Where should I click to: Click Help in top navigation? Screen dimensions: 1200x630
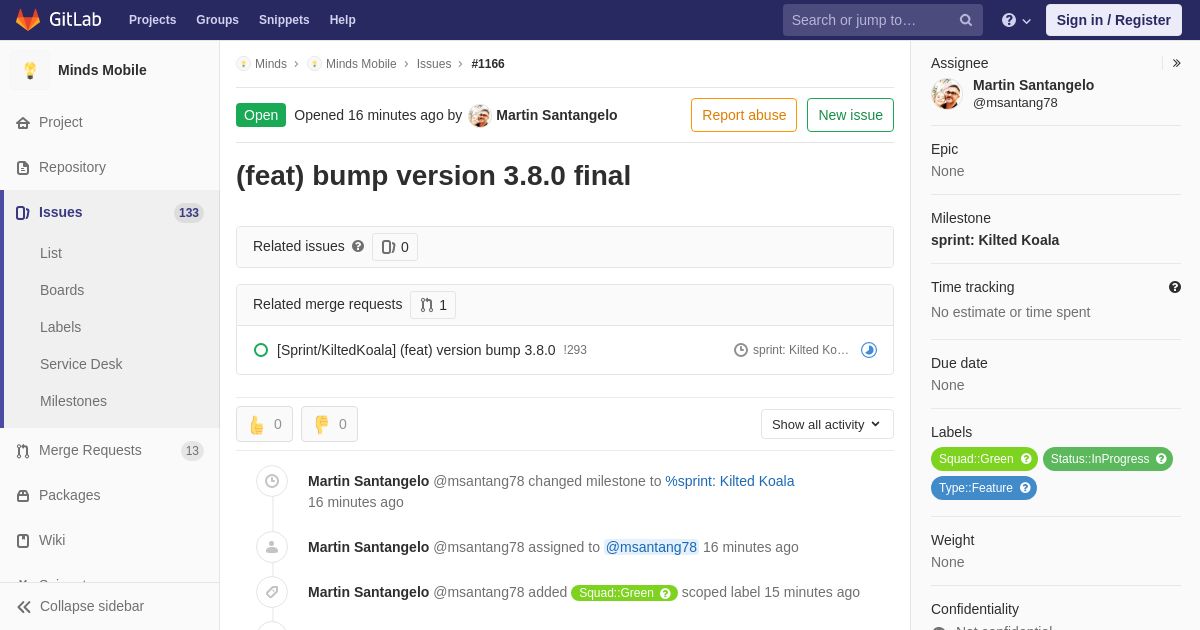pyautogui.click(x=343, y=20)
